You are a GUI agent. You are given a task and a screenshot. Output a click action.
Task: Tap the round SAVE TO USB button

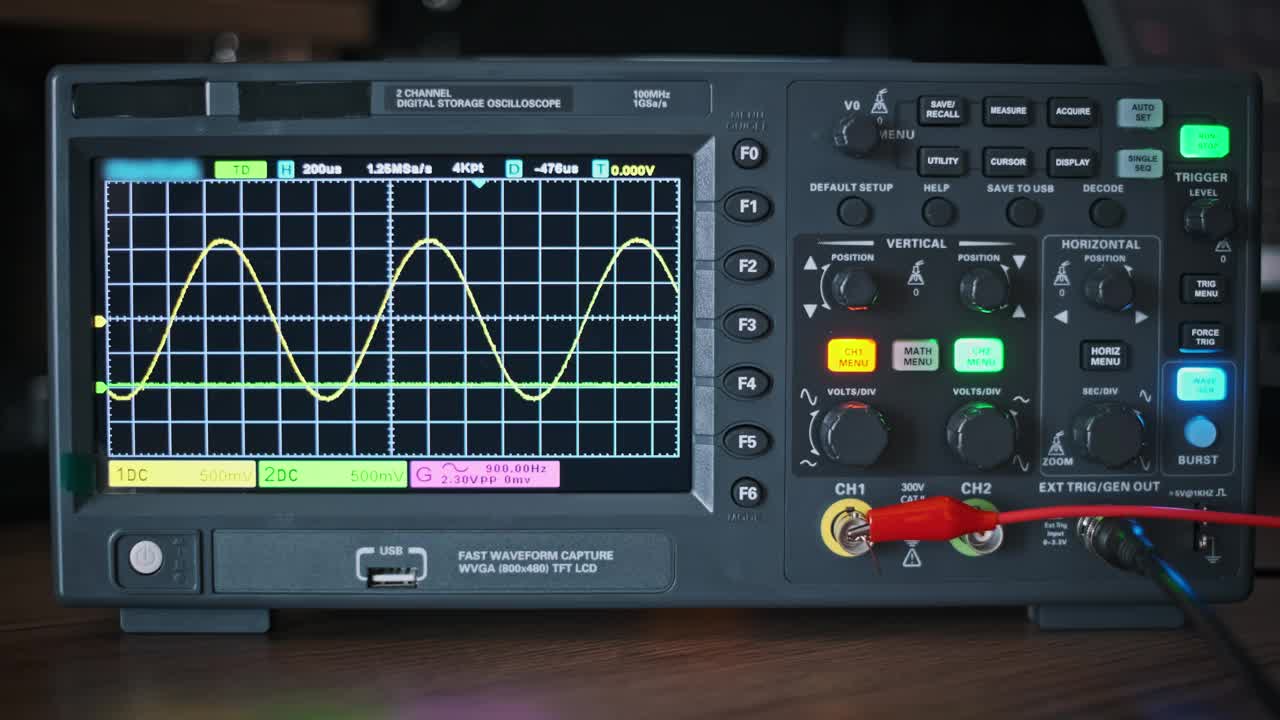1022,211
